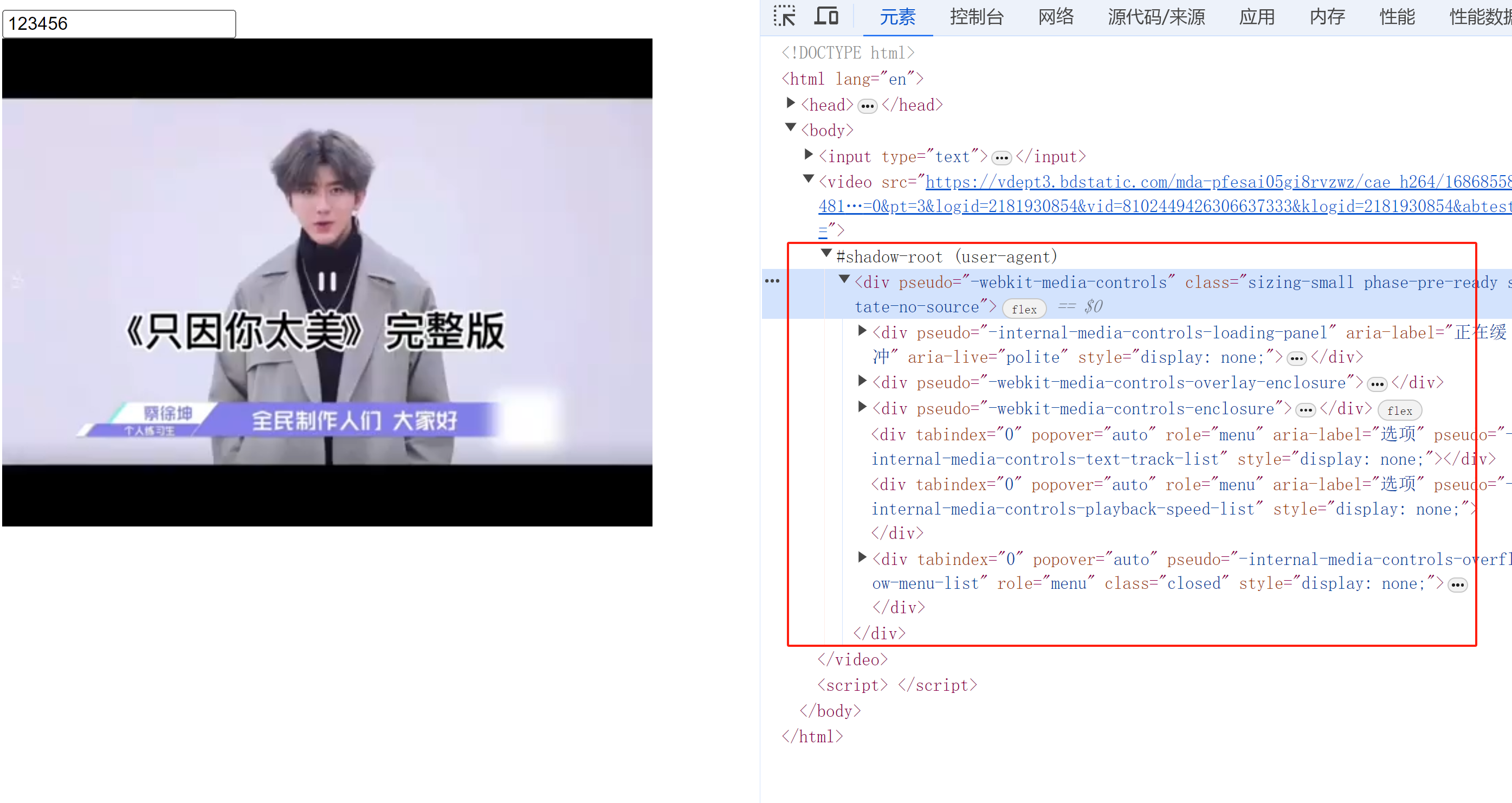Click the #shadow-root (user-agent) label
The width and height of the screenshot is (1512, 803).
946,256
